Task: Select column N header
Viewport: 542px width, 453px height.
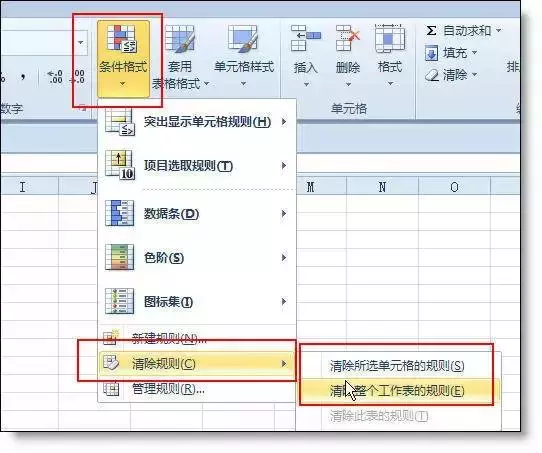Action: (x=382, y=187)
